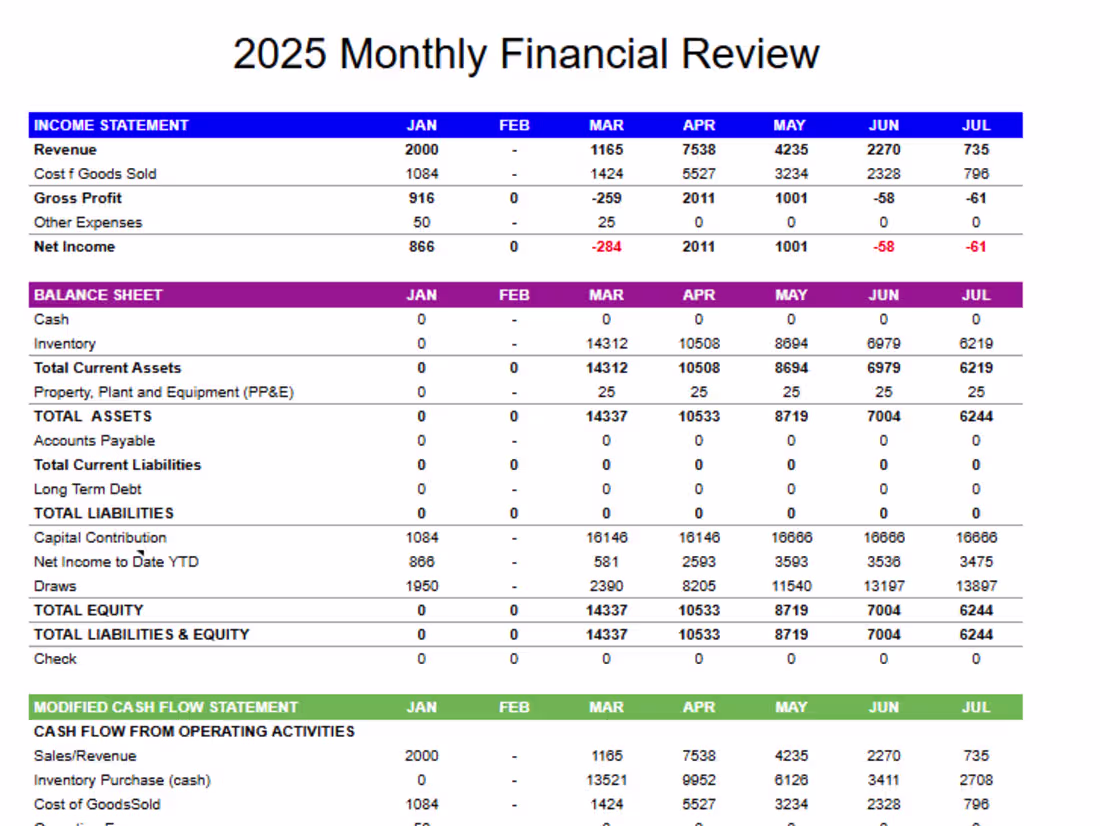1100x826 pixels.
Task: Click the 2025 Monthly Financial Review title
Action: (x=524, y=54)
